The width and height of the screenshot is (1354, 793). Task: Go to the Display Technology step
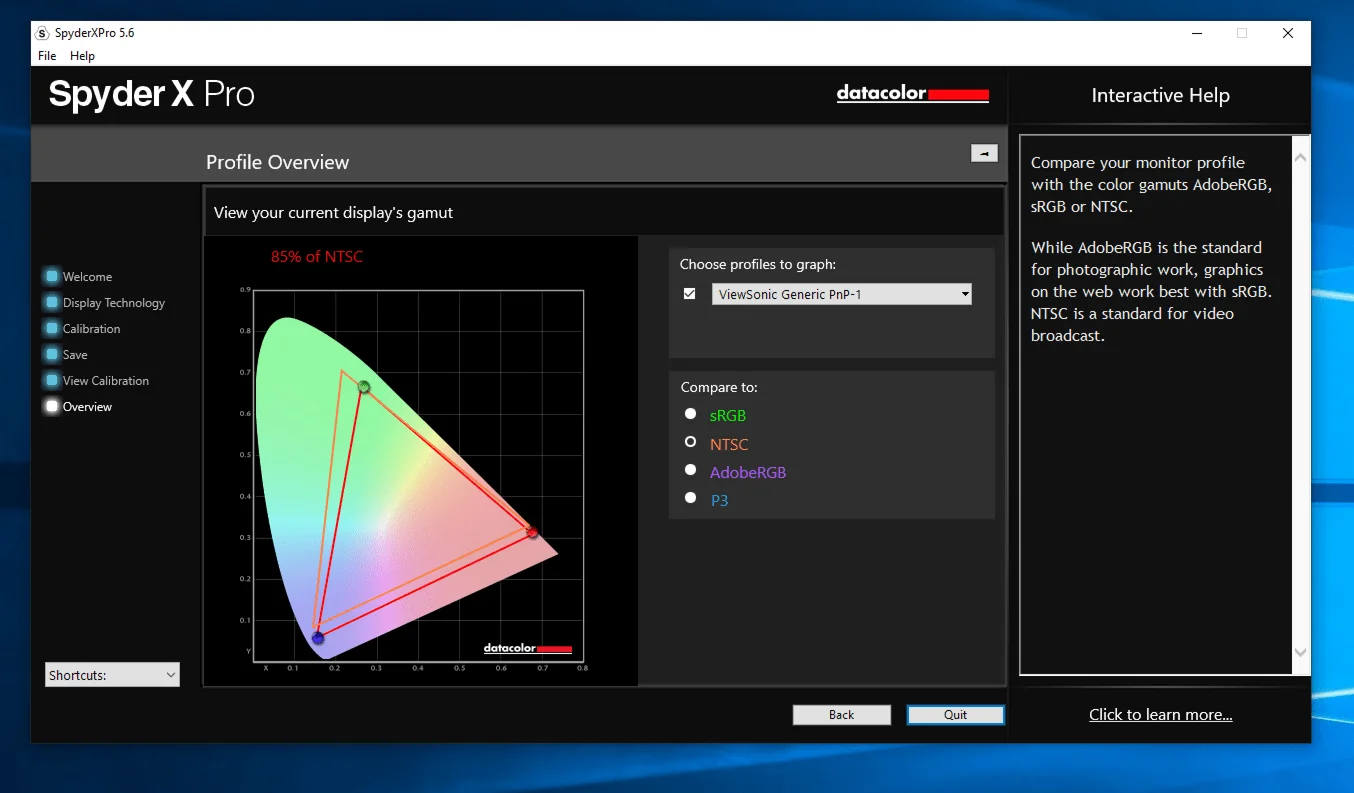[105, 303]
